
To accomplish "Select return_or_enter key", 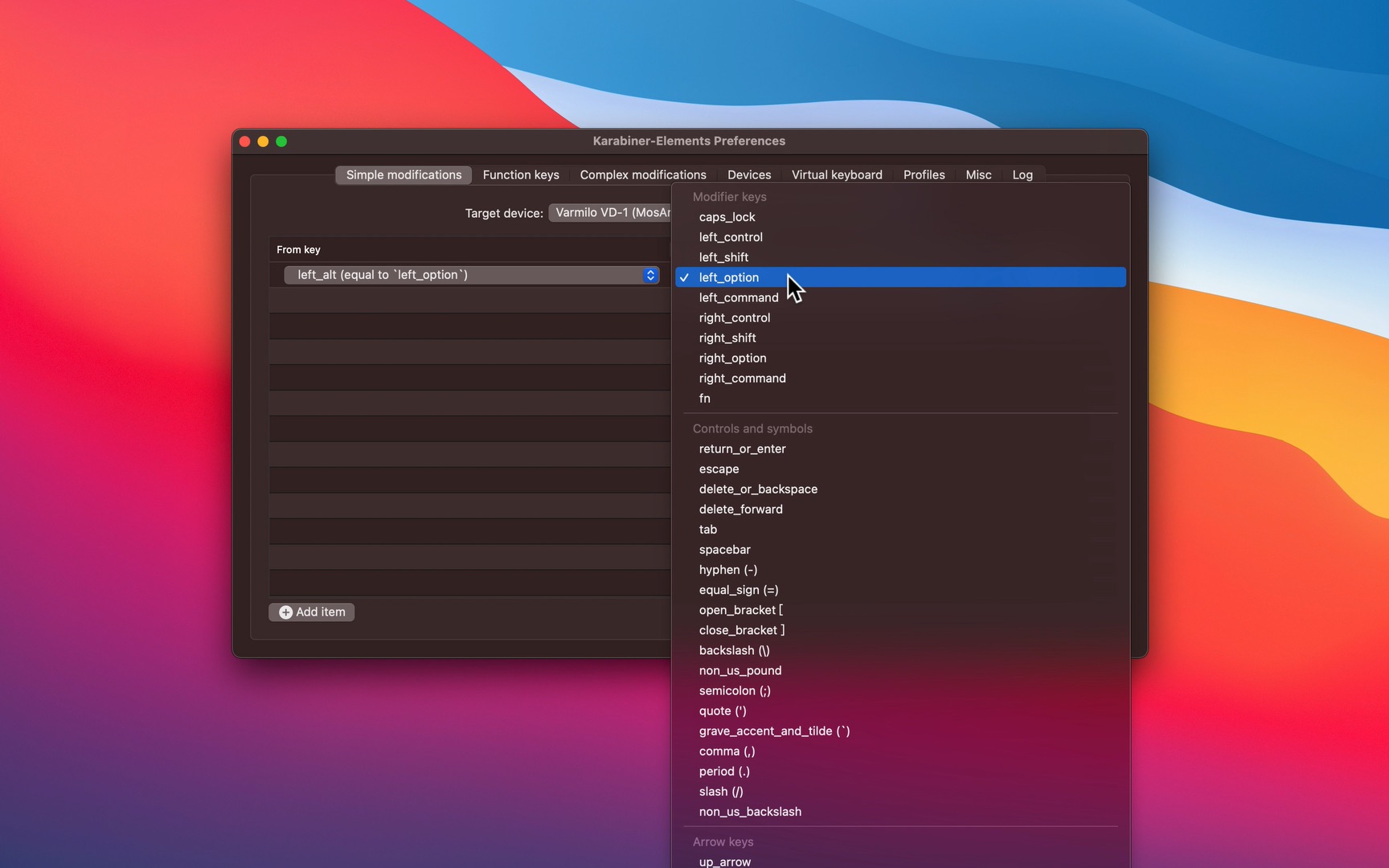I will coord(900,448).
